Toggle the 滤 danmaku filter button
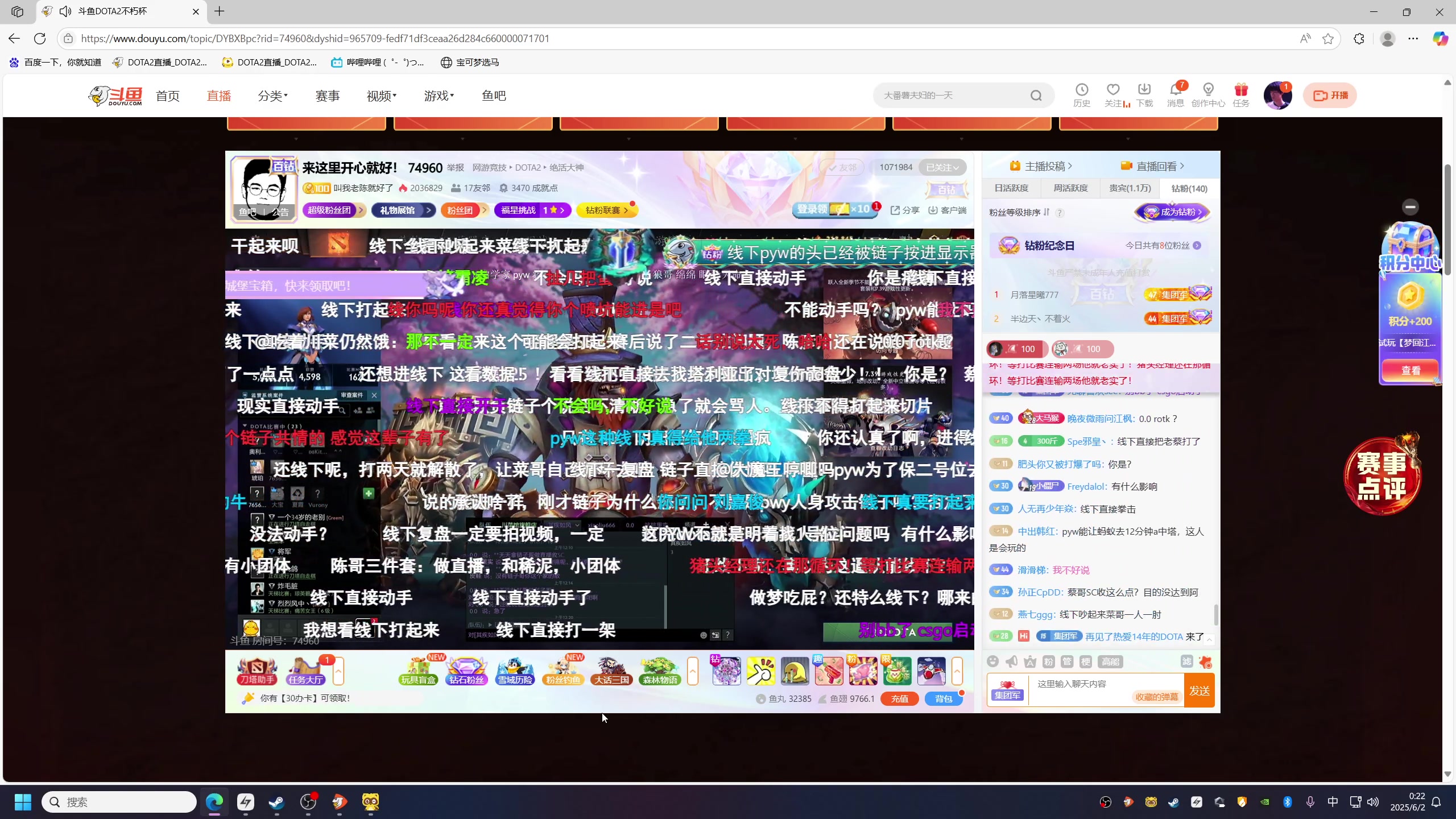Screen dimensions: 1456x819 tap(1187, 661)
